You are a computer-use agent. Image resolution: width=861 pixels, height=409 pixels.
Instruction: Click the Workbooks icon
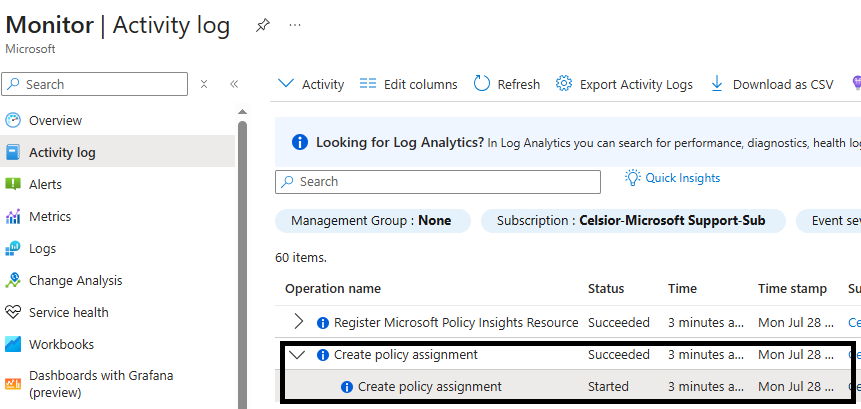click(13, 345)
